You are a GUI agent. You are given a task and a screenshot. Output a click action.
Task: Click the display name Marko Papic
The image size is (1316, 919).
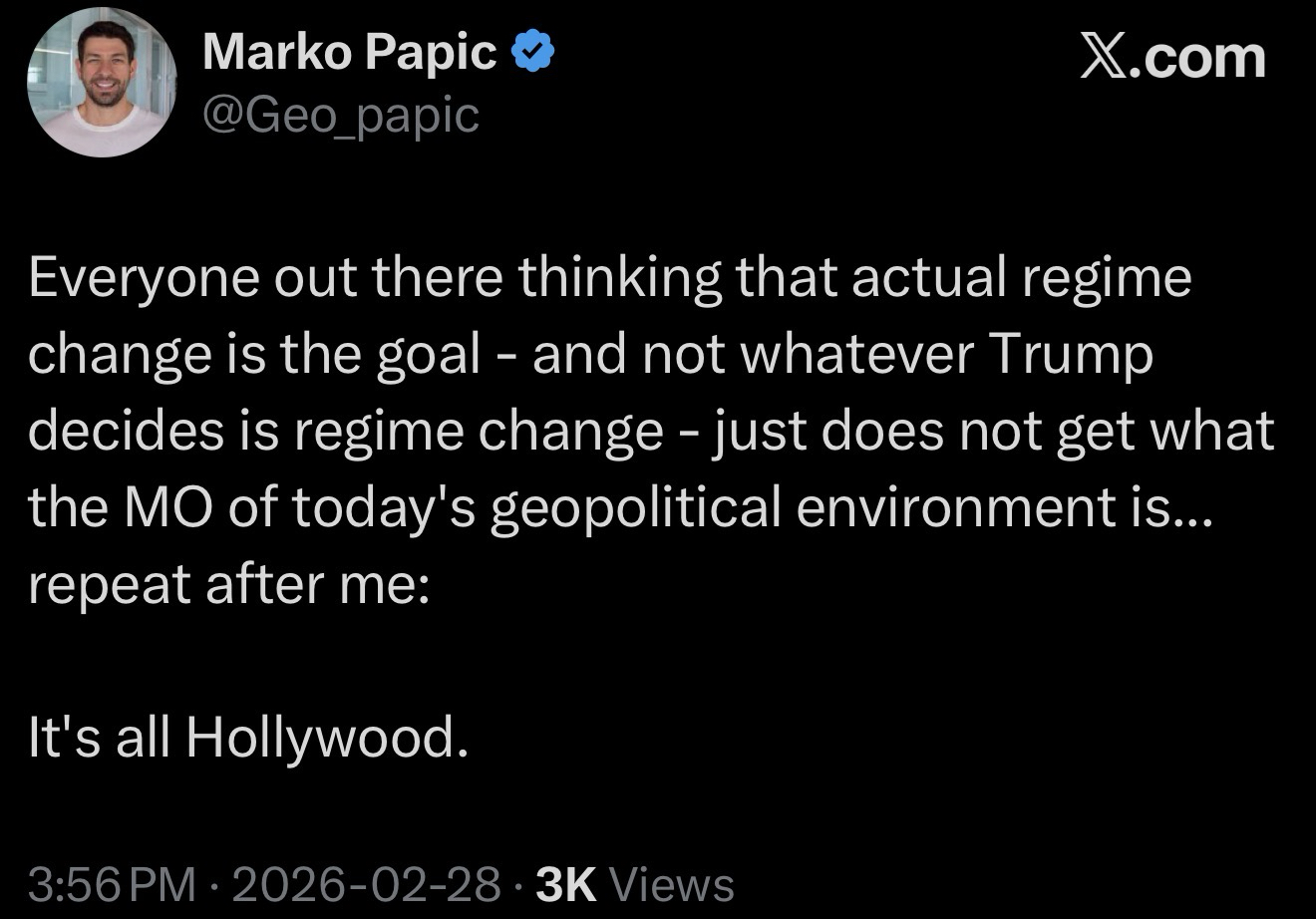pyautogui.click(x=349, y=53)
